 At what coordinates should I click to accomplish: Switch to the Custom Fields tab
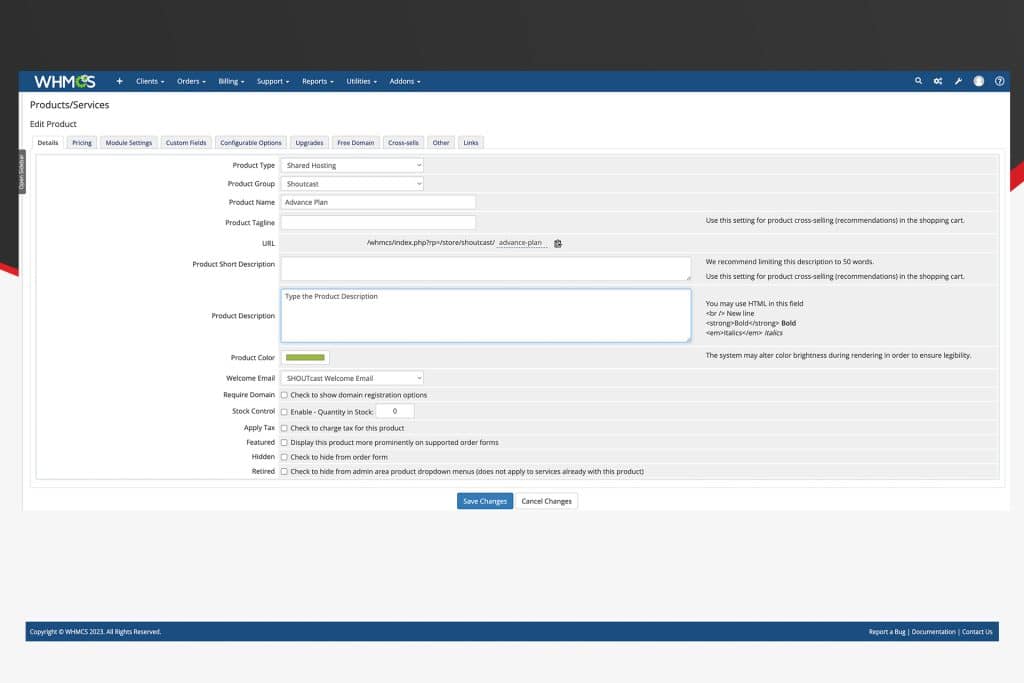tap(185, 142)
